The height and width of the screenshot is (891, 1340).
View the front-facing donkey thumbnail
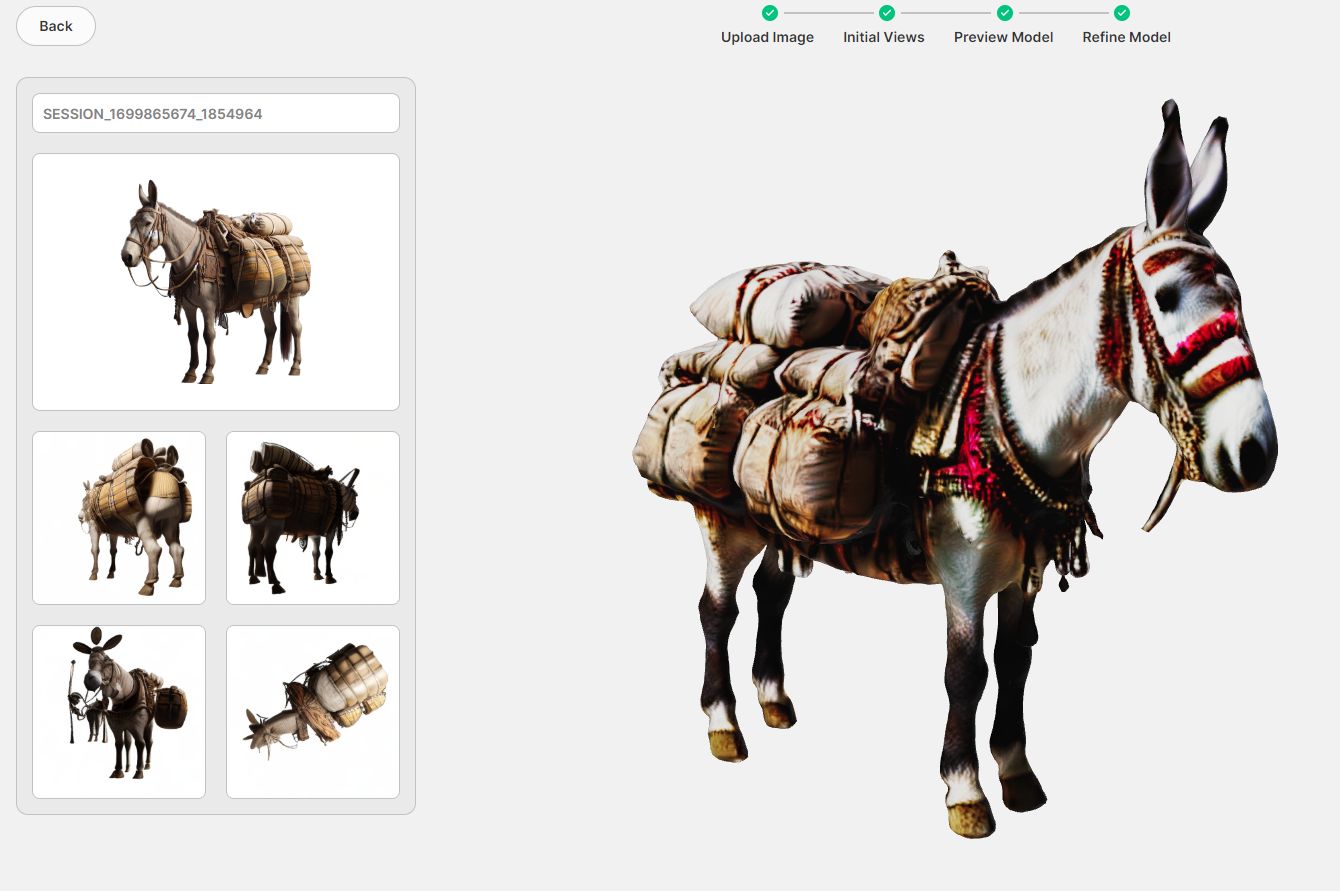point(118,711)
